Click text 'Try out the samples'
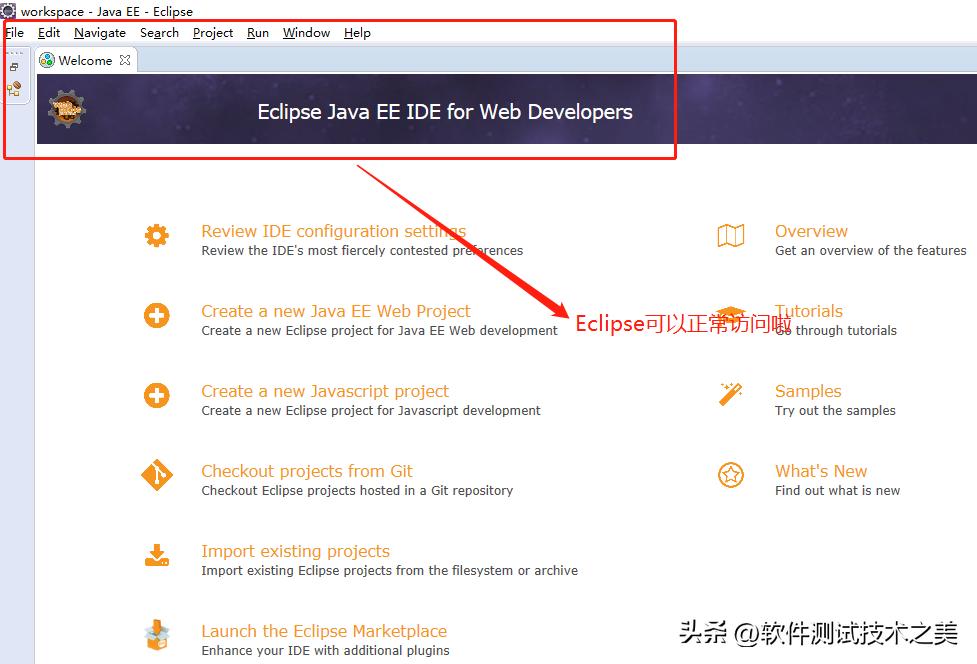 pos(835,410)
